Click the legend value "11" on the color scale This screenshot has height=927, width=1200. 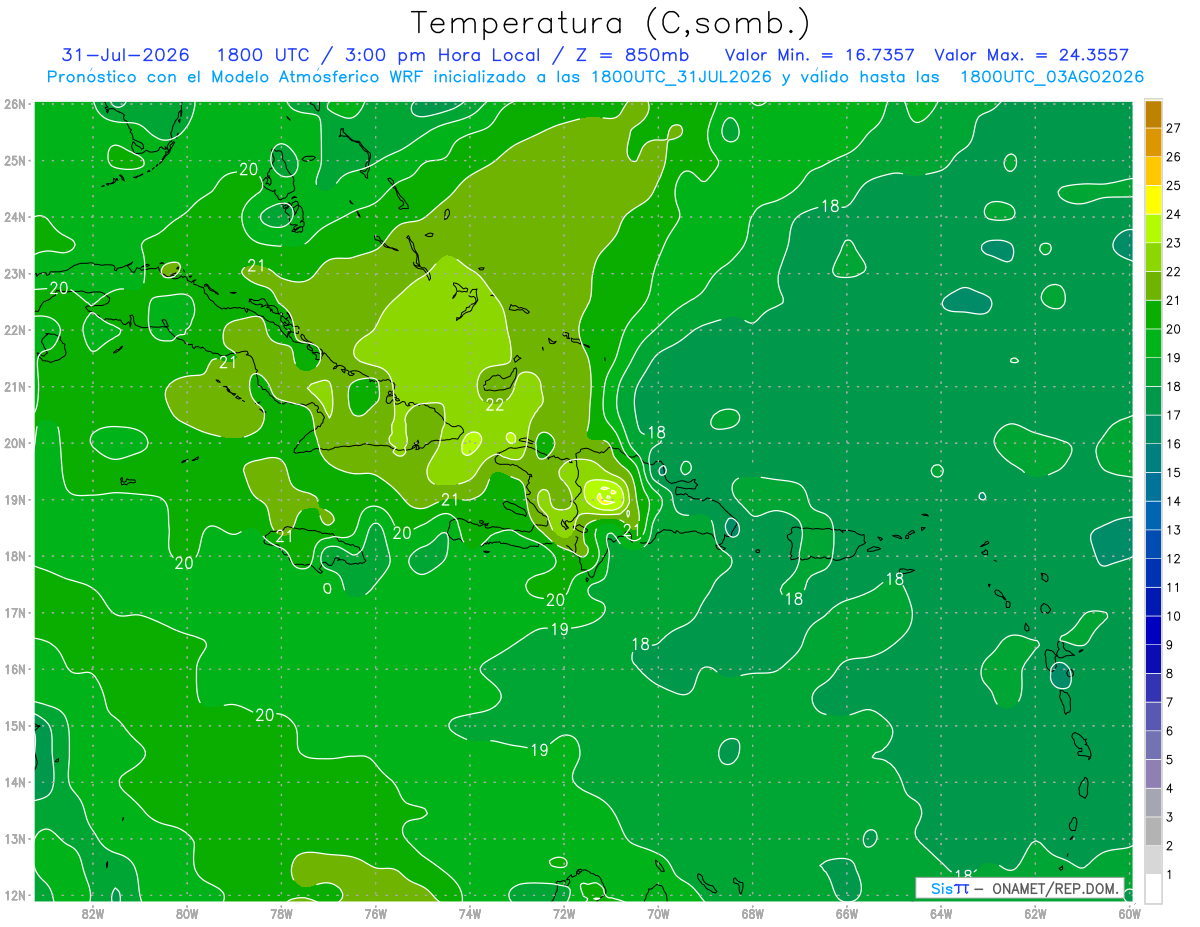coord(1174,588)
